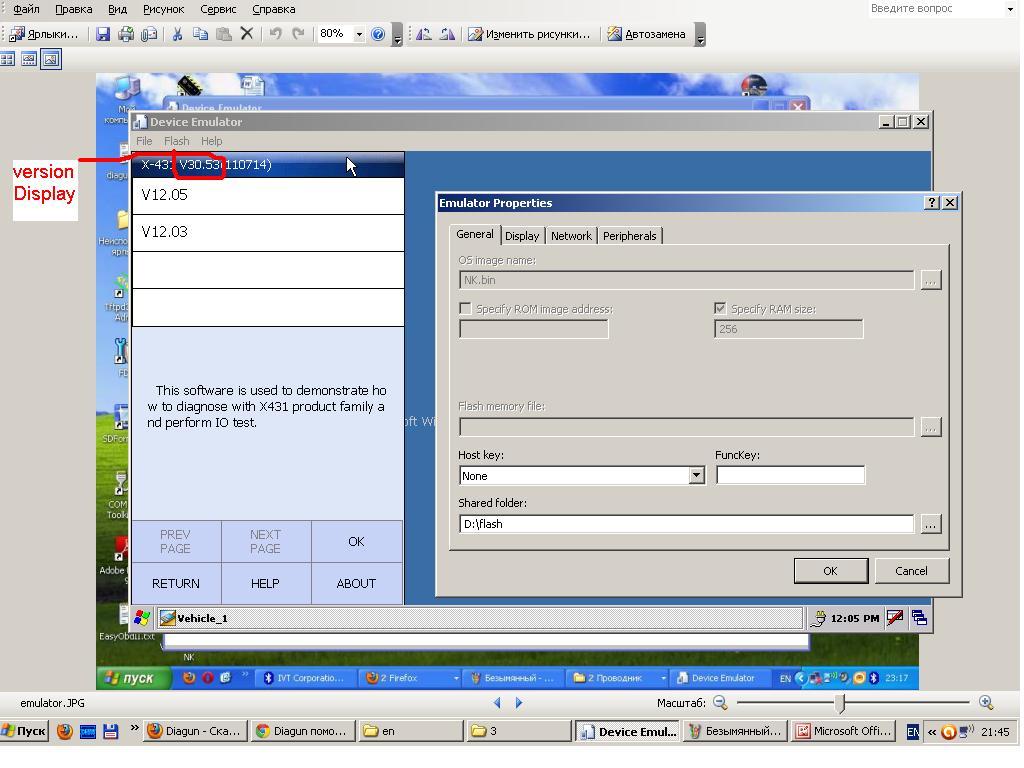Click the Введите вопрос help search box
Image resolution: width=1024 pixels, height=768 pixels.
(935, 8)
